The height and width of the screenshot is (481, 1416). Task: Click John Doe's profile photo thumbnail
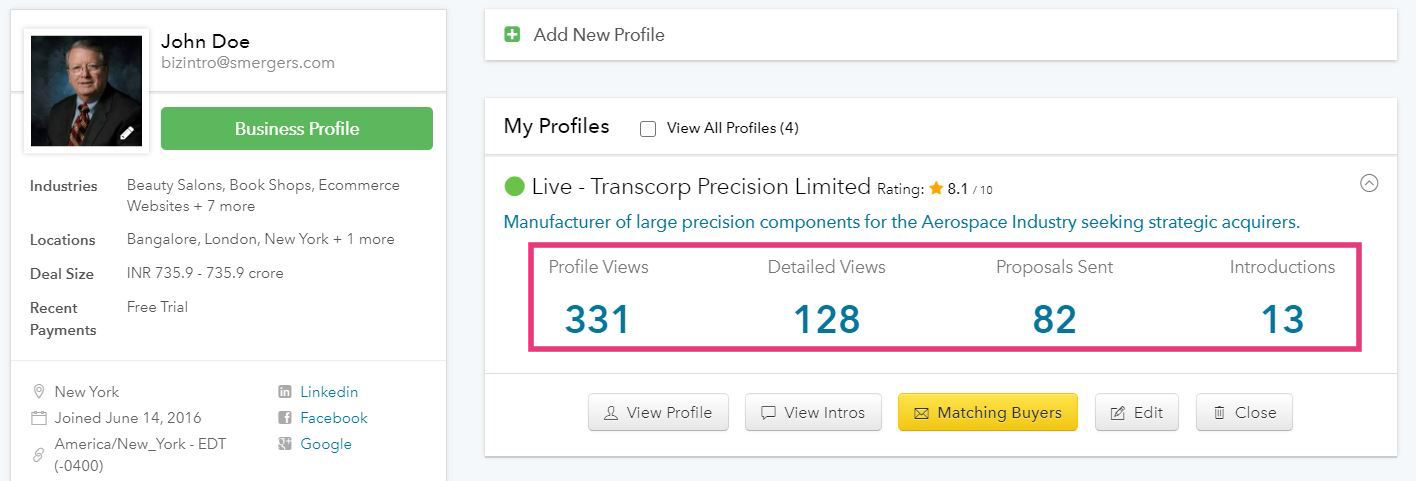(87, 91)
